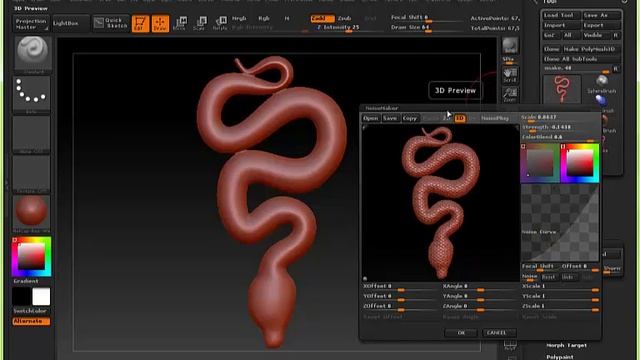The image size is (640, 360).
Task: Click Export in Tool panel
Action: click(x=601, y=25)
